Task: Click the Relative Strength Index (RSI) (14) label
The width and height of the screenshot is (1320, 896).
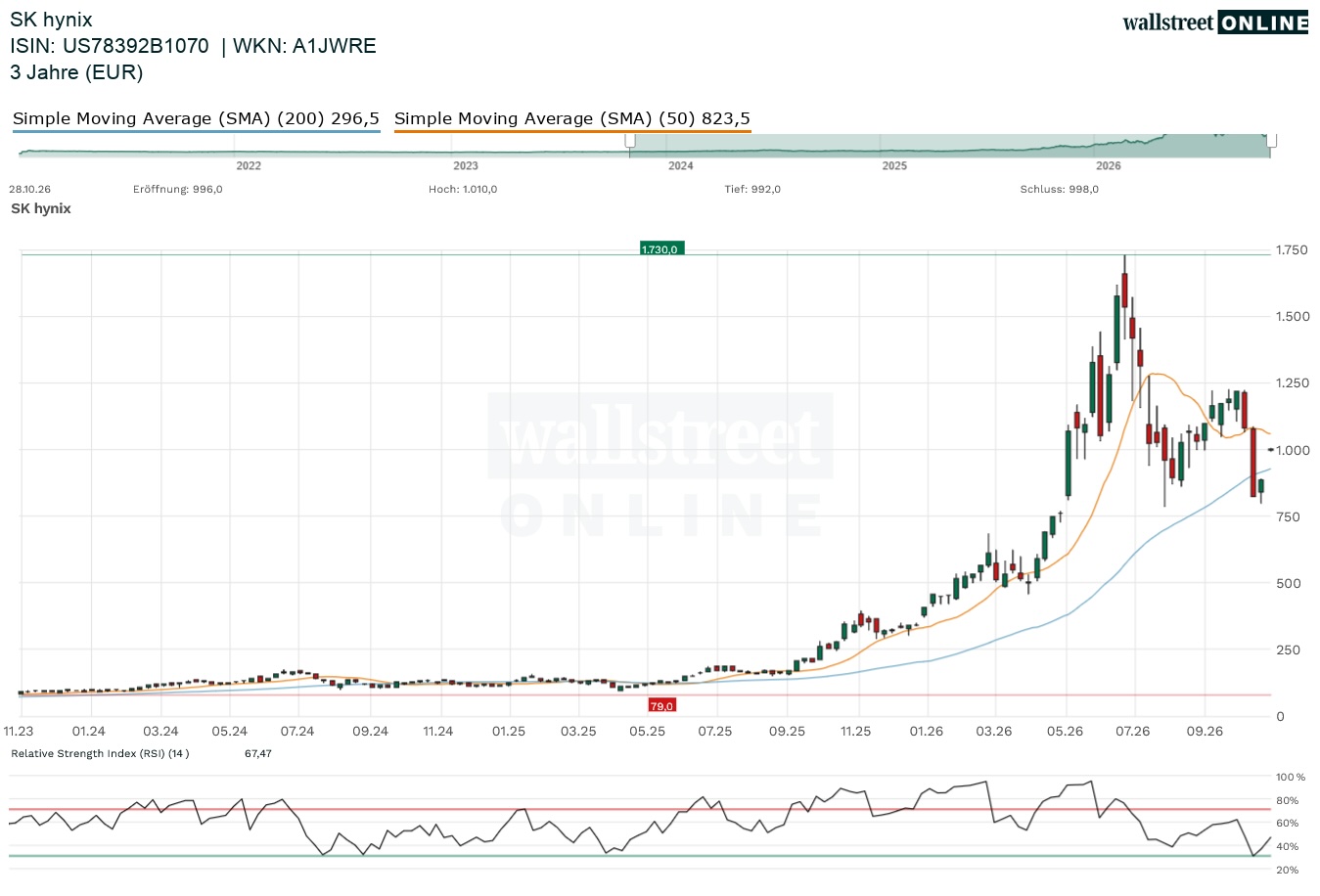Action: pyautogui.click(x=100, y=753)
